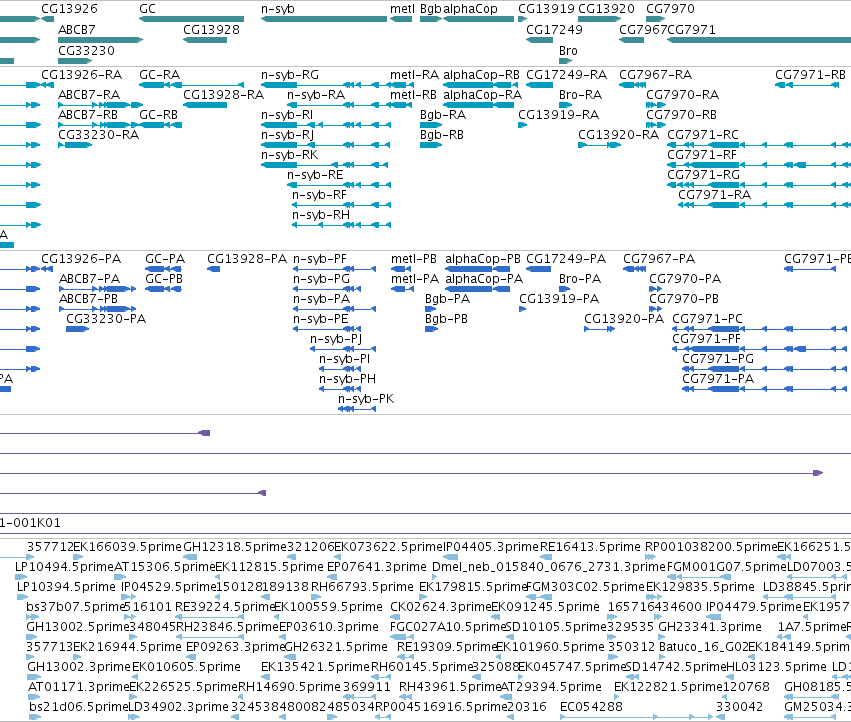Viewport: 851px width, 722px height.
Task: Click the EC054288 cDNA label
Action: (591, 707)
